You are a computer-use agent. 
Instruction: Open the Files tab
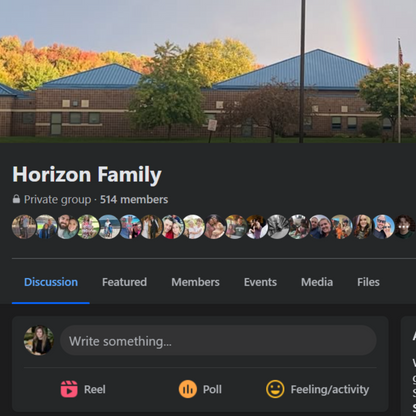pos(368,282)
